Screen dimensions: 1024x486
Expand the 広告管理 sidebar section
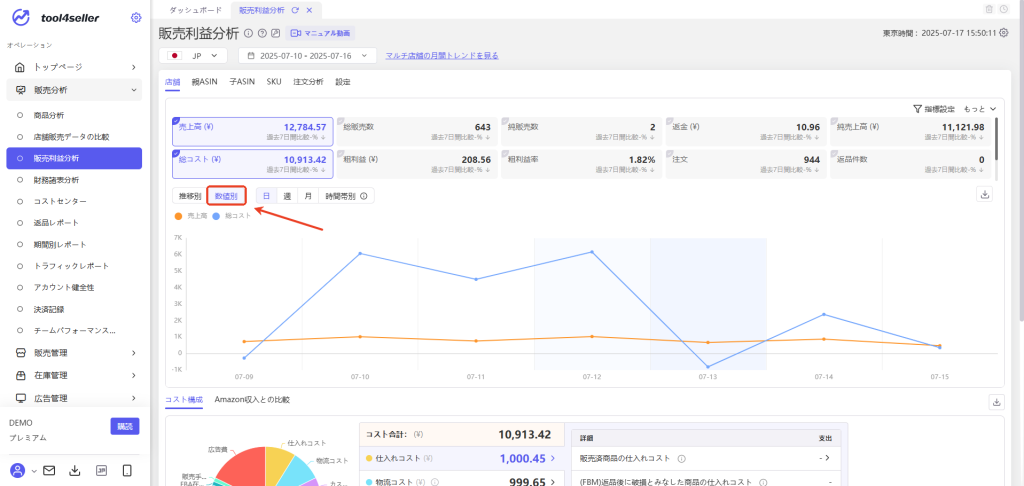pyautogui.click(x=133, y=398)
